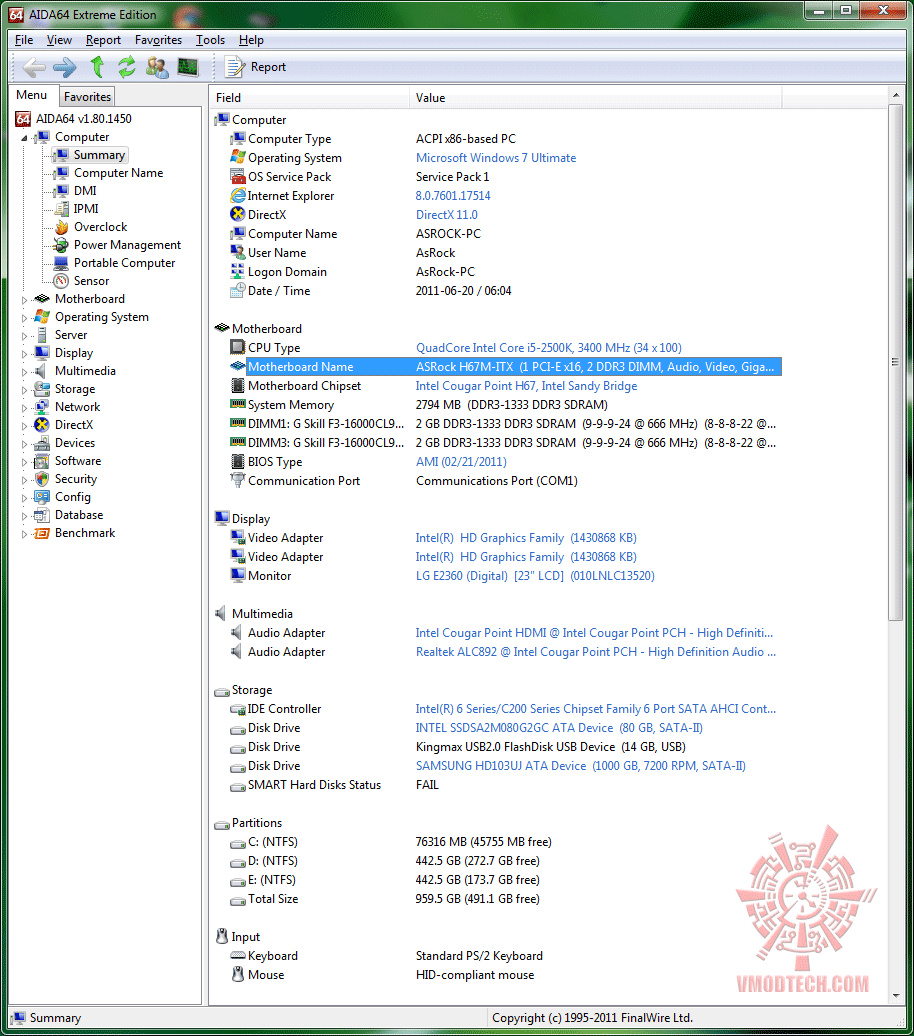Open the QuadCore Intel Core i5-2500K link
This screenshot has width=914, height=1036.
(549, 348)
